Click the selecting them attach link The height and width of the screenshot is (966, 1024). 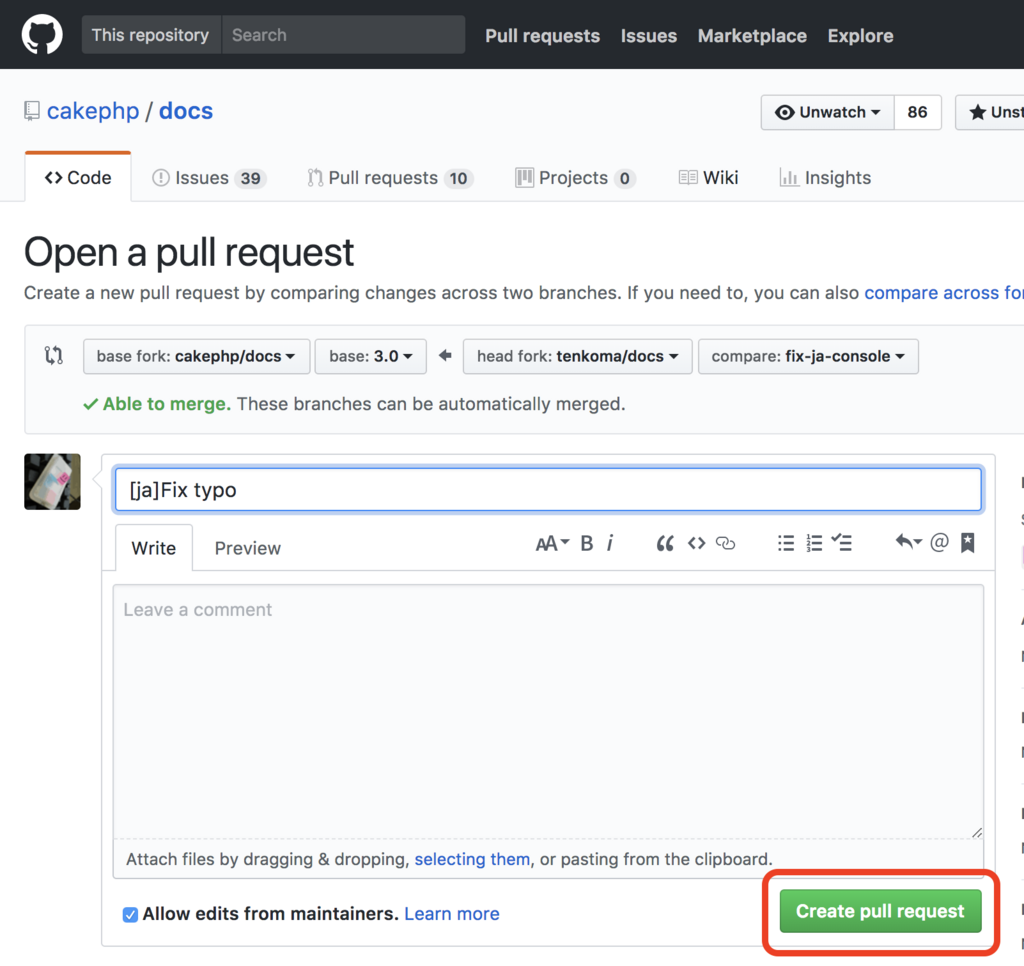472,859
